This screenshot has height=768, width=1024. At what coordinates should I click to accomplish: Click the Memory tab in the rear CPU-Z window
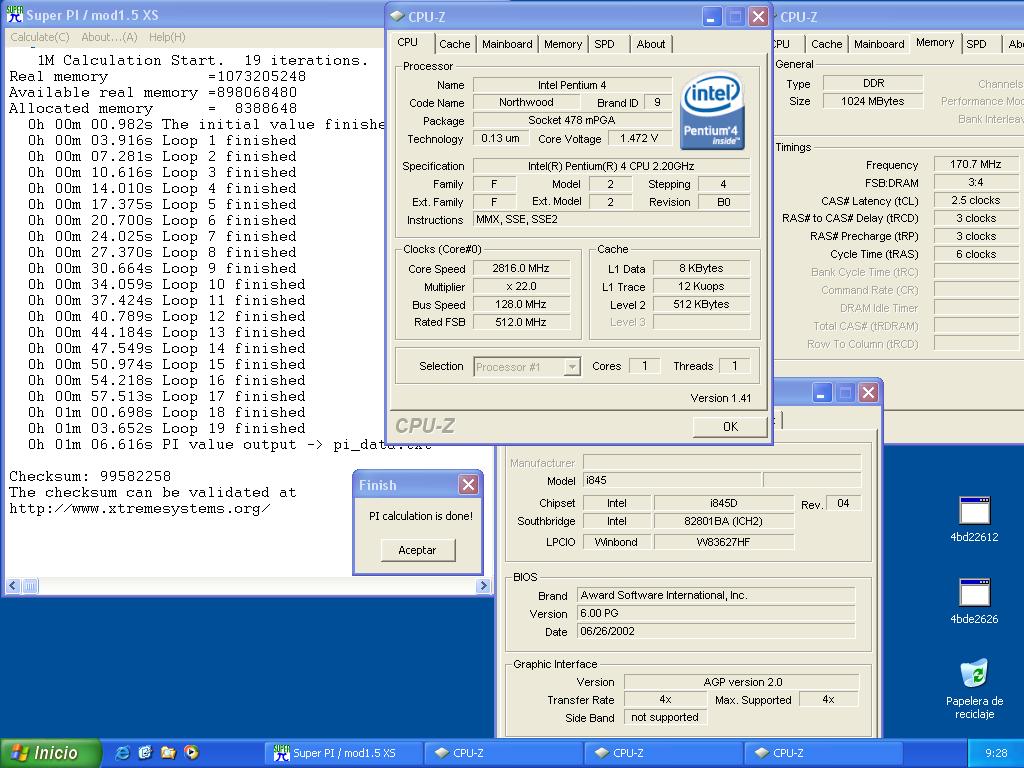(x=935, y=42)
